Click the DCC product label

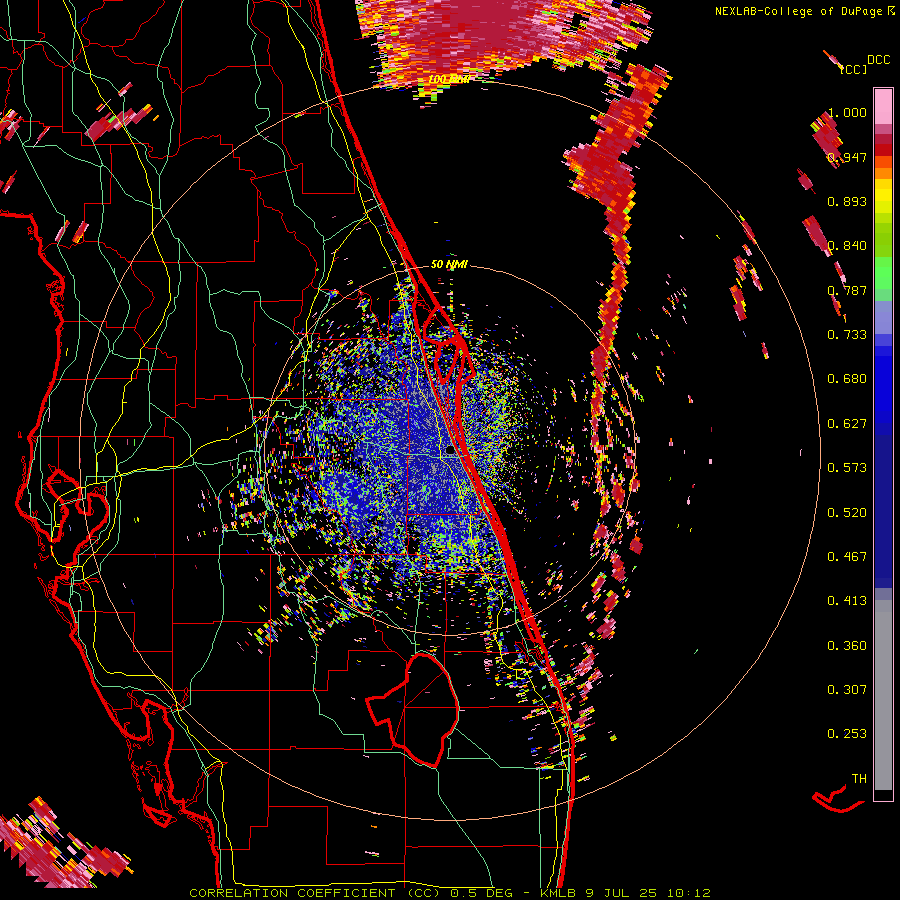[x=878, y=60]
